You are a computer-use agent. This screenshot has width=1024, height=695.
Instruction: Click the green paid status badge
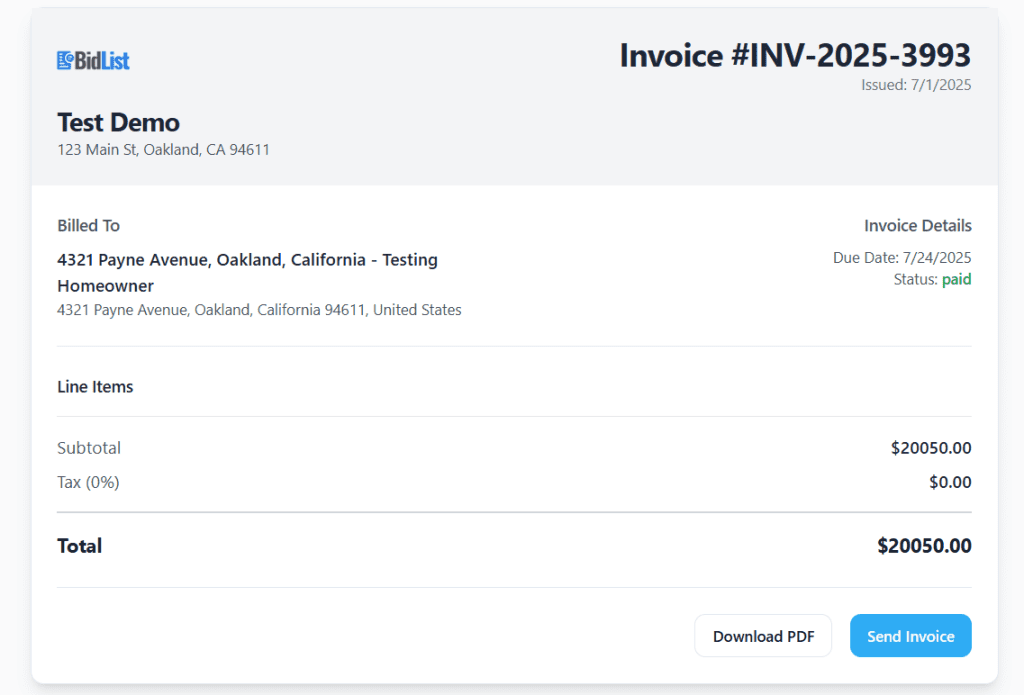tap(958, 279)
